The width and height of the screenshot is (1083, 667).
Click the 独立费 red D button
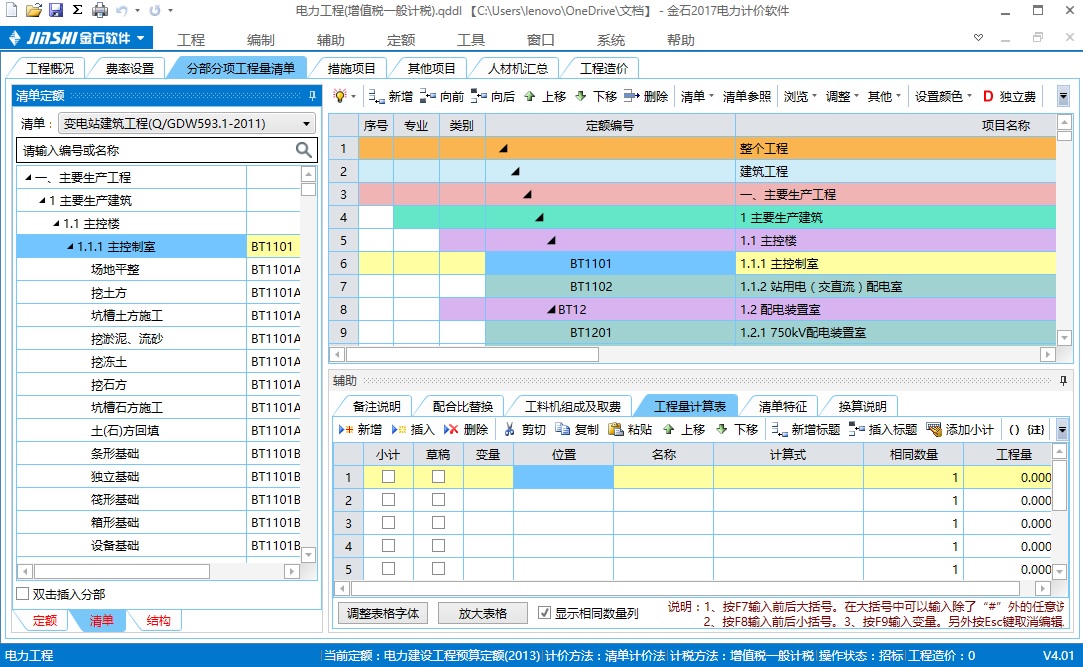tap(1009, 96)
